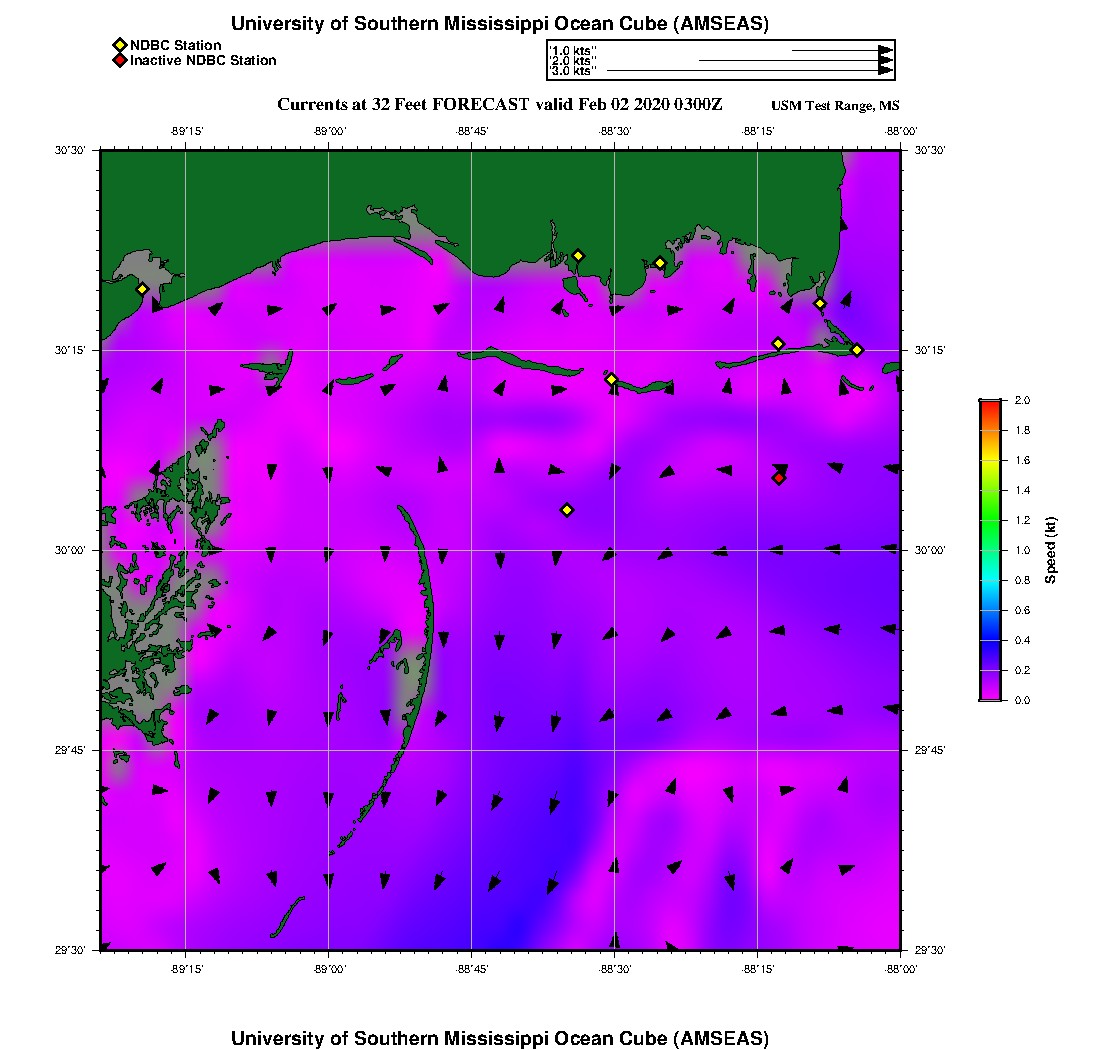
Task: Click 'USM Test Range, MS' label
Action: 835,106
